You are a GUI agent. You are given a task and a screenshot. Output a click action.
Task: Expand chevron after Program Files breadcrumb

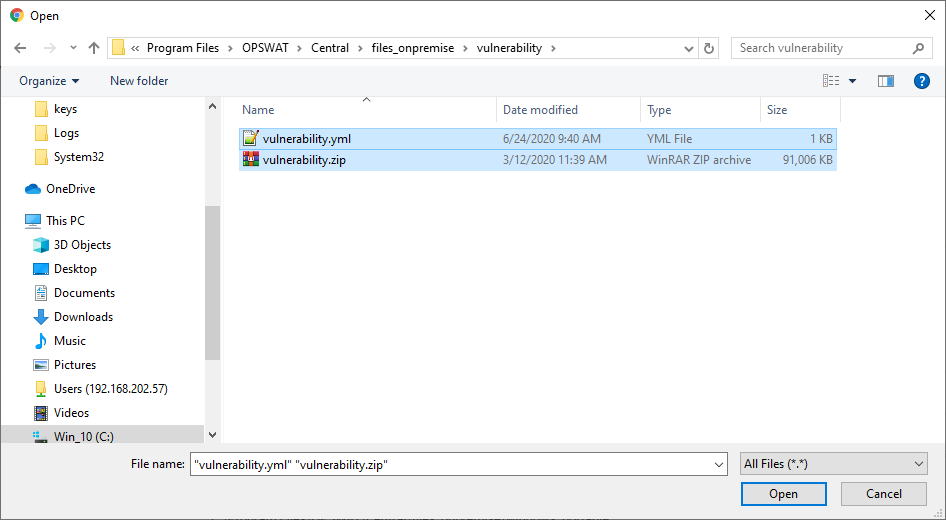click(230, 48)
